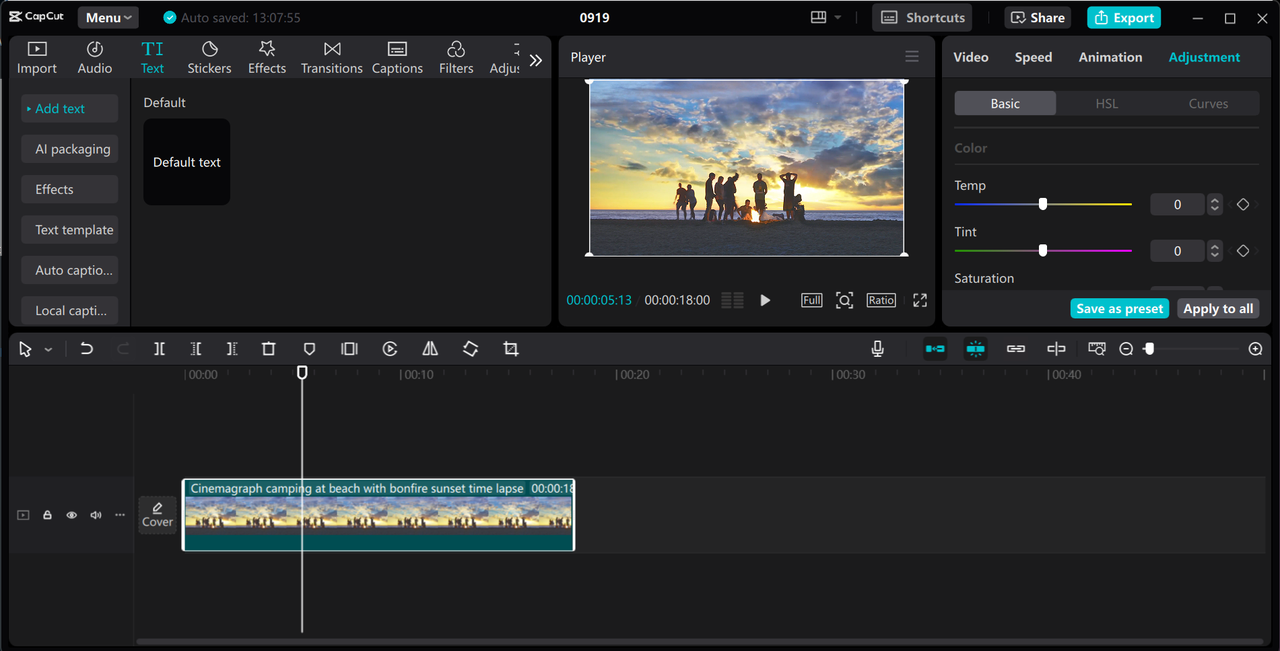Open the Transitions tab
This screenshot has height=651, width=1280.
(332, 58)
